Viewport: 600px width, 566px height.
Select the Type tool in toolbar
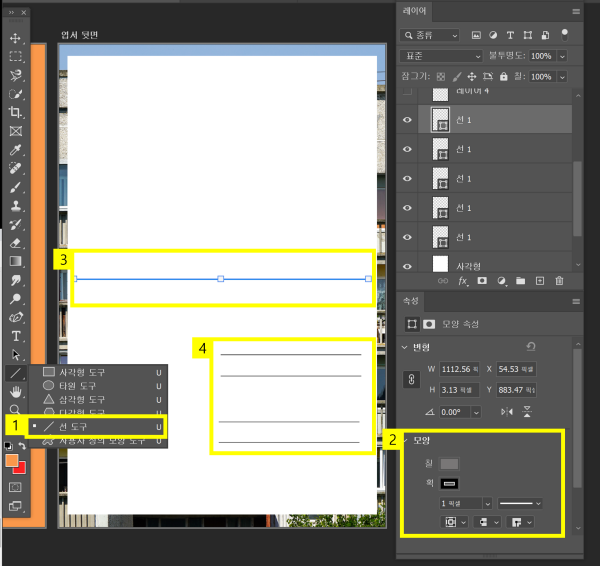[15, 336]
